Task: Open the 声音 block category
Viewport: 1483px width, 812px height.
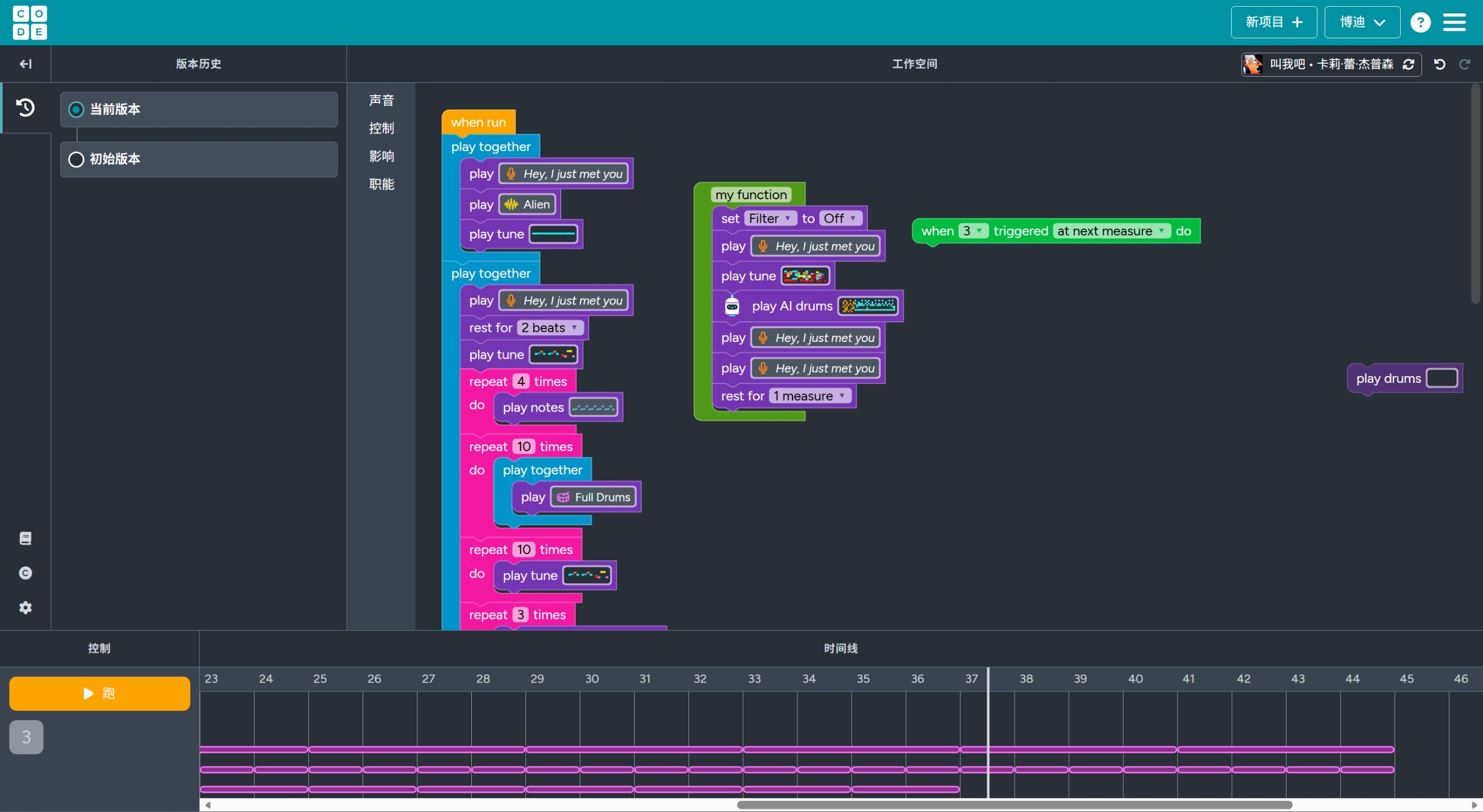Action: [x=381, y=100]
